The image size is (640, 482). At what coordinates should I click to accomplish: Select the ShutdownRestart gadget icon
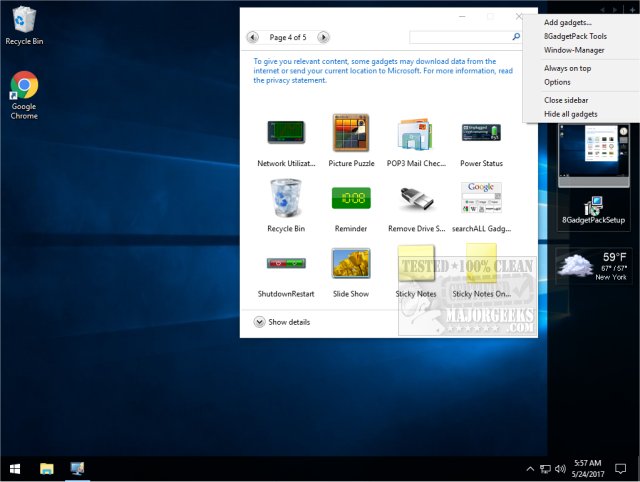285,263
